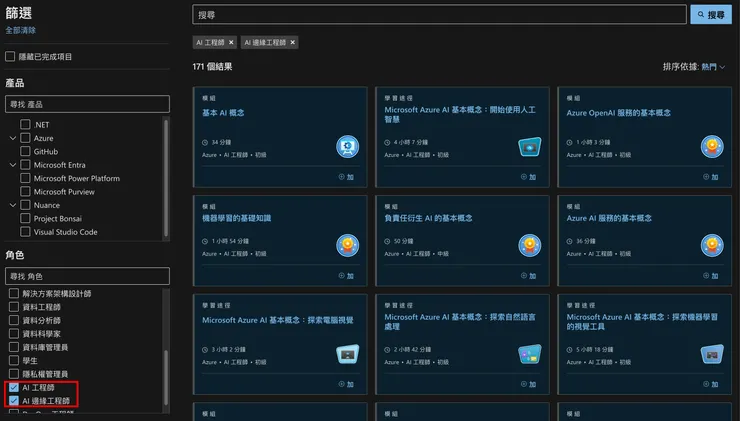Click the medal badge on Azure AI 服務的基本概念 card

tap(712, 245)
